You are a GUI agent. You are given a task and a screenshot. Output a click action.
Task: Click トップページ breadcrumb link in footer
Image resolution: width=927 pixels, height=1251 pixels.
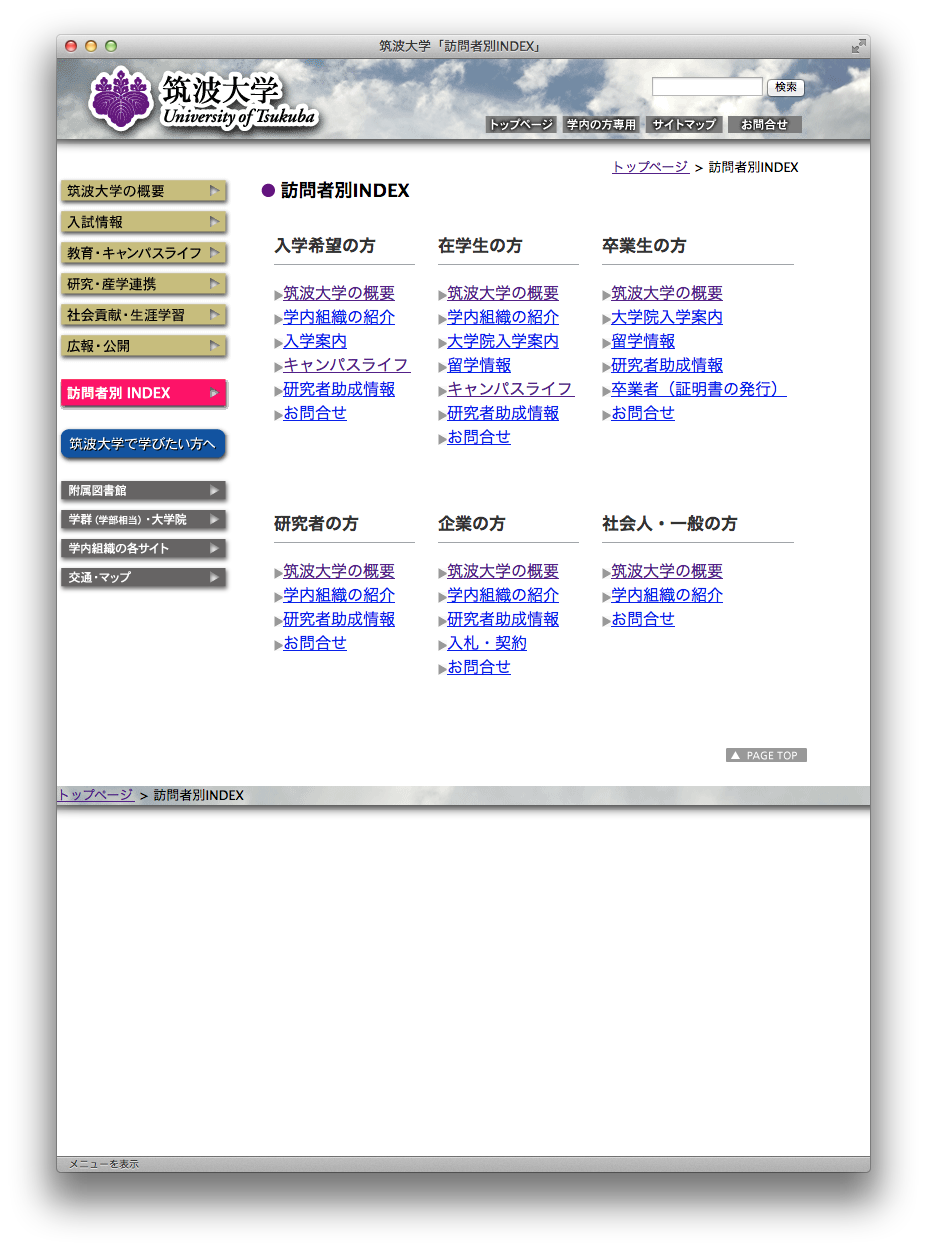96,795
